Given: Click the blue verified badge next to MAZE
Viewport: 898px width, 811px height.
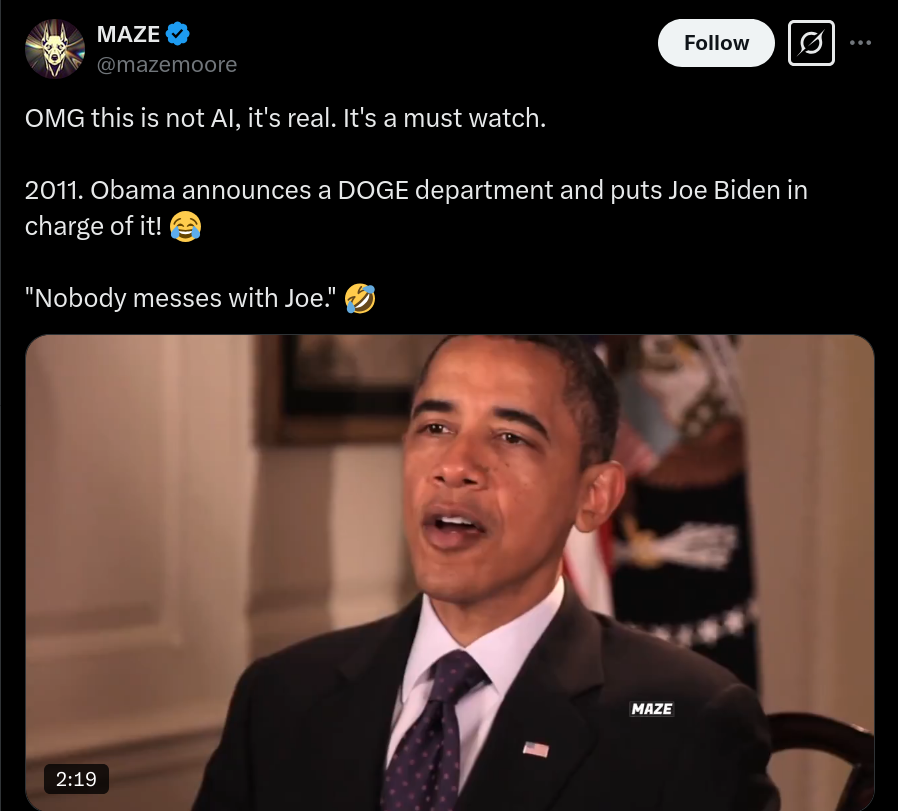Looking at the screenshot, I should pyautogui.click(x=178, y=34).
